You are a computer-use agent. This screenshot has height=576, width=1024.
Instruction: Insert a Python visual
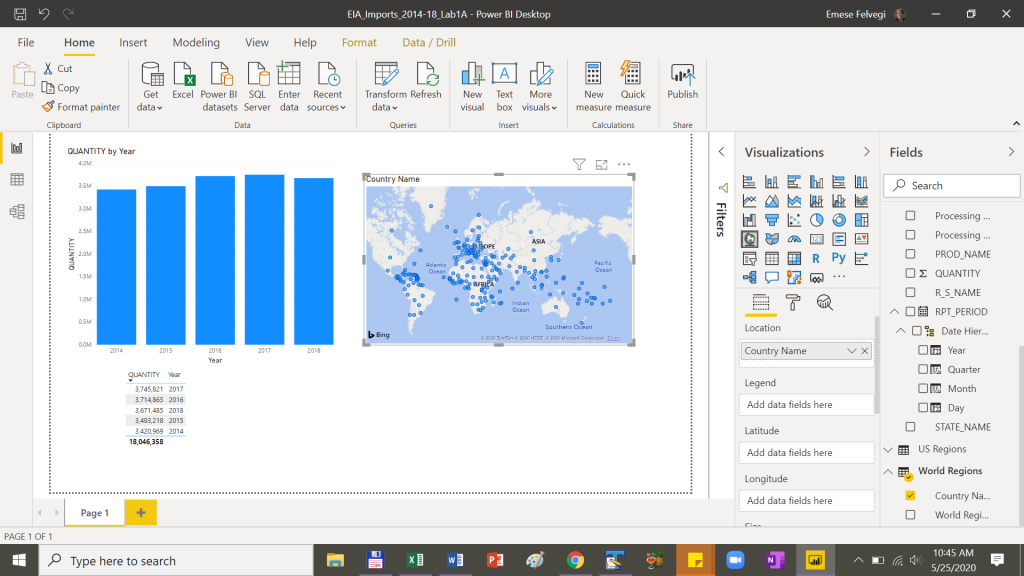pos(839,258)
